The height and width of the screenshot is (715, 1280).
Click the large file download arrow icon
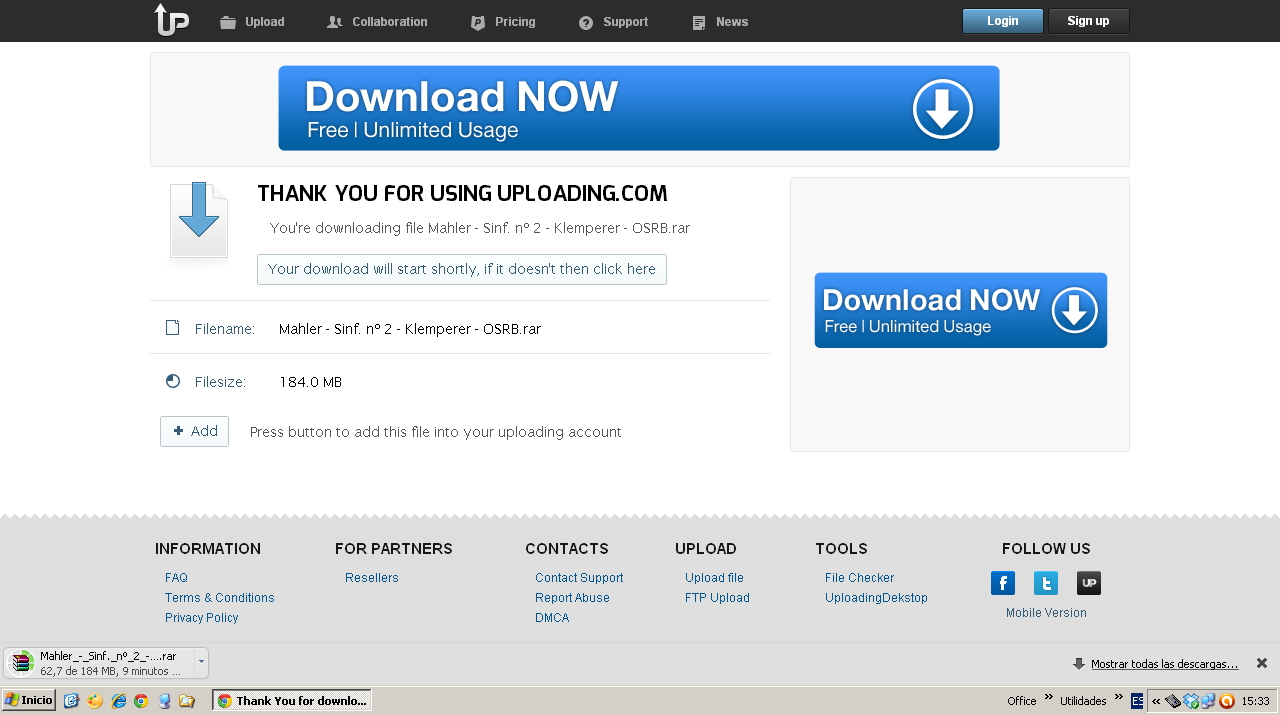point(199,221)
